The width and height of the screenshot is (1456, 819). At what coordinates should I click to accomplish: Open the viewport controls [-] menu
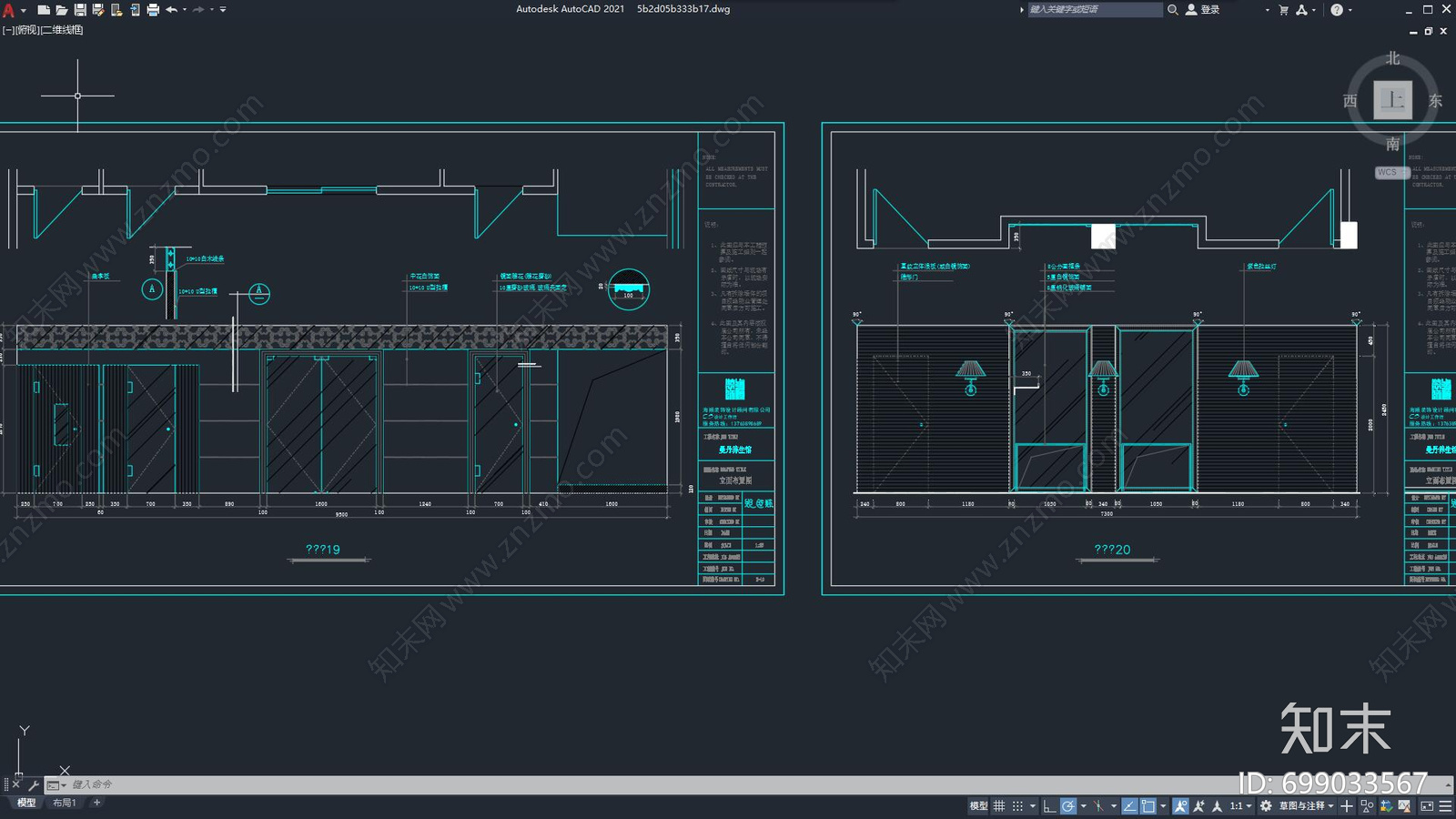(x=8, y=30)
